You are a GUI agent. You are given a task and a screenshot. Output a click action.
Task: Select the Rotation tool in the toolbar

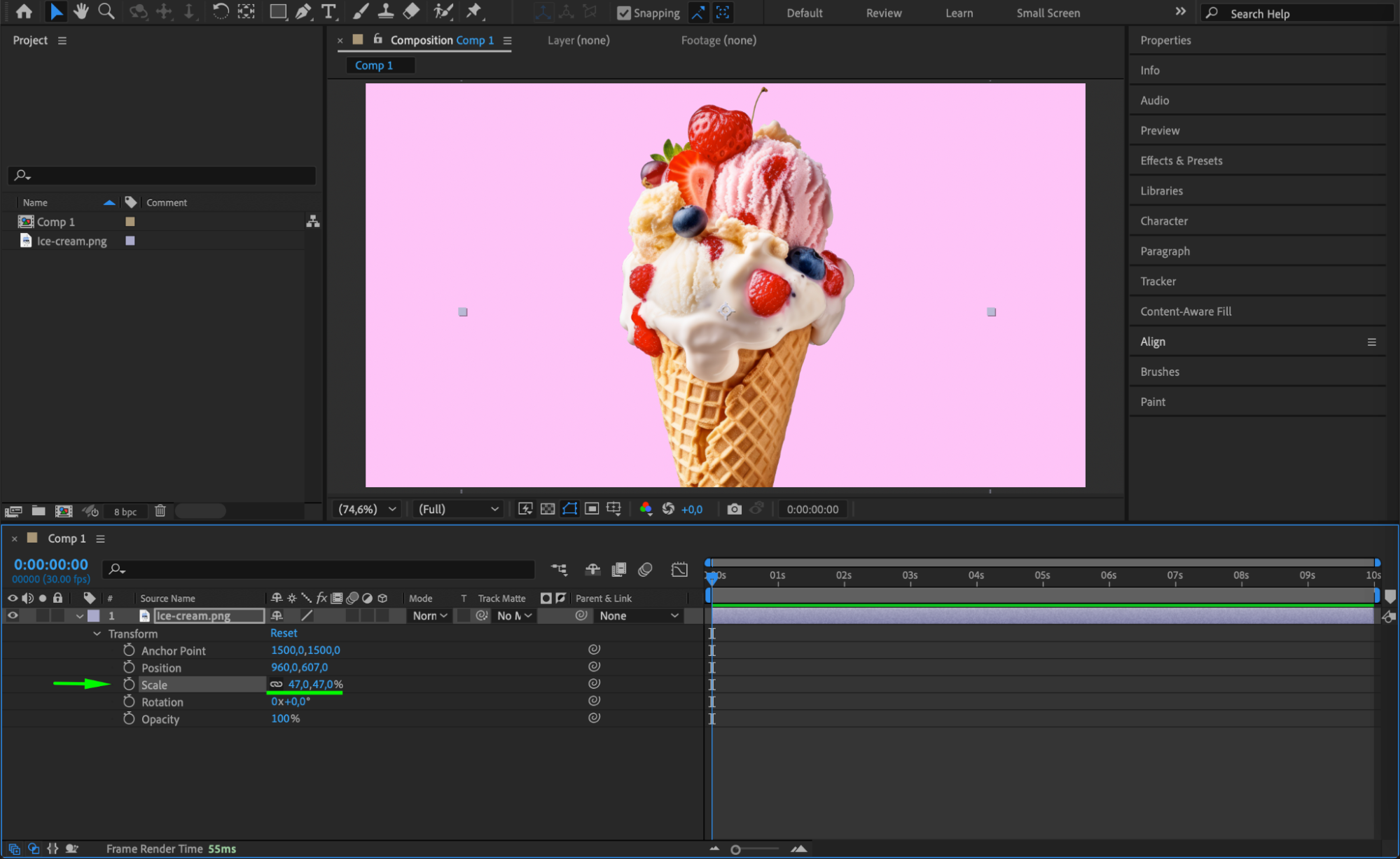point(220,11)
